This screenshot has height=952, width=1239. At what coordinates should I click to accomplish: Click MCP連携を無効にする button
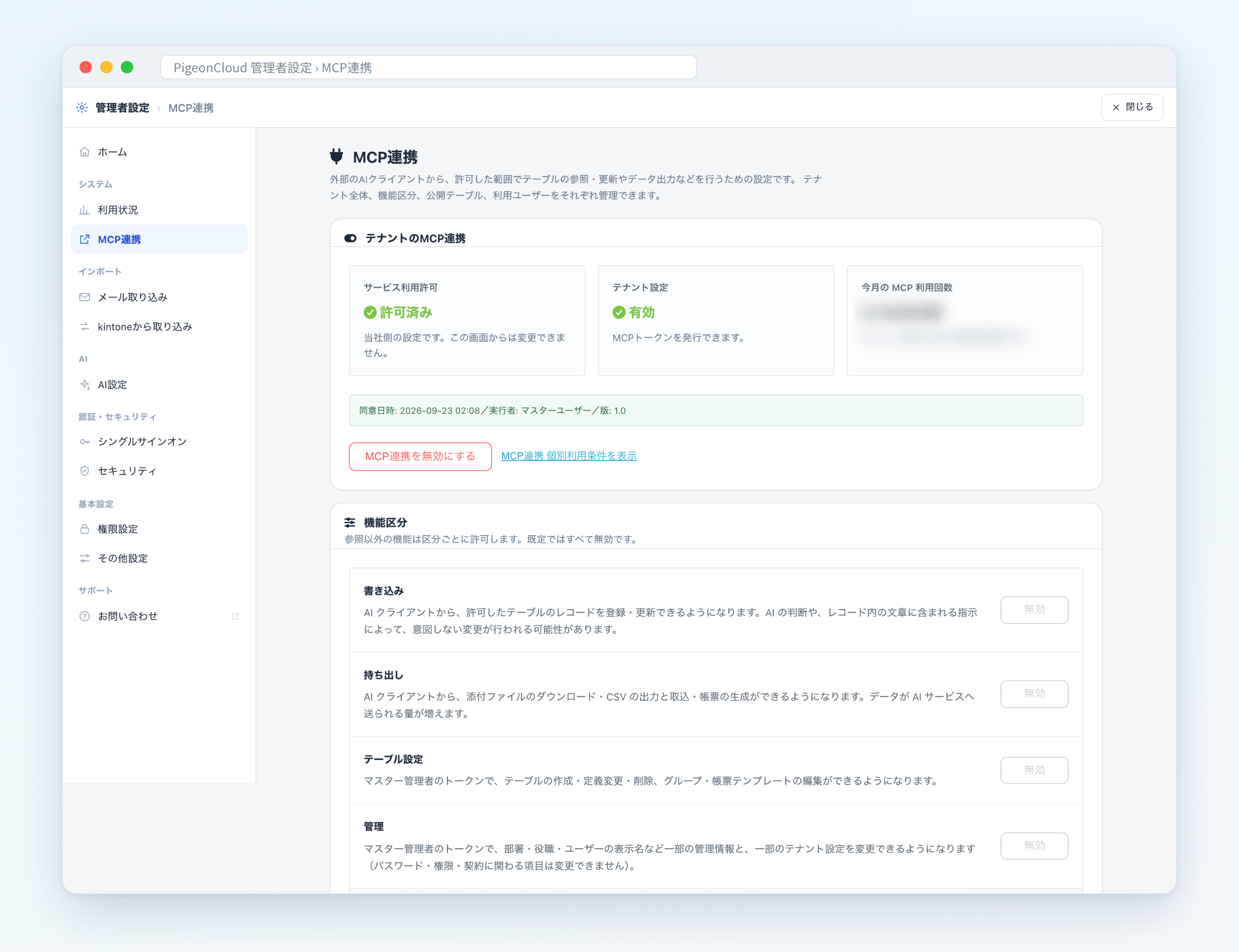click(x=420, y=456)
